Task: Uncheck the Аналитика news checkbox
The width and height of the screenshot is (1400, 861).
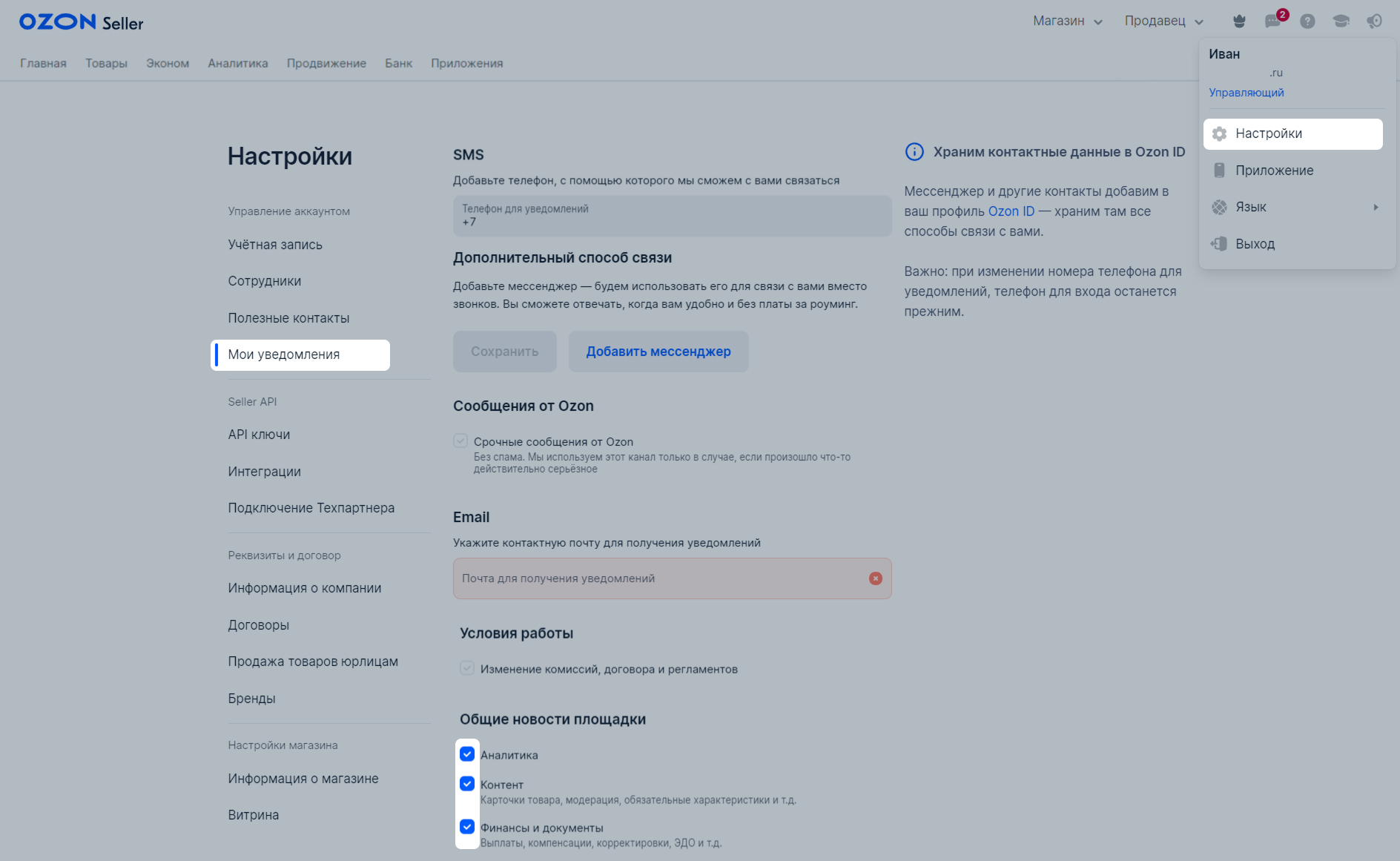Action: (467, 754)
